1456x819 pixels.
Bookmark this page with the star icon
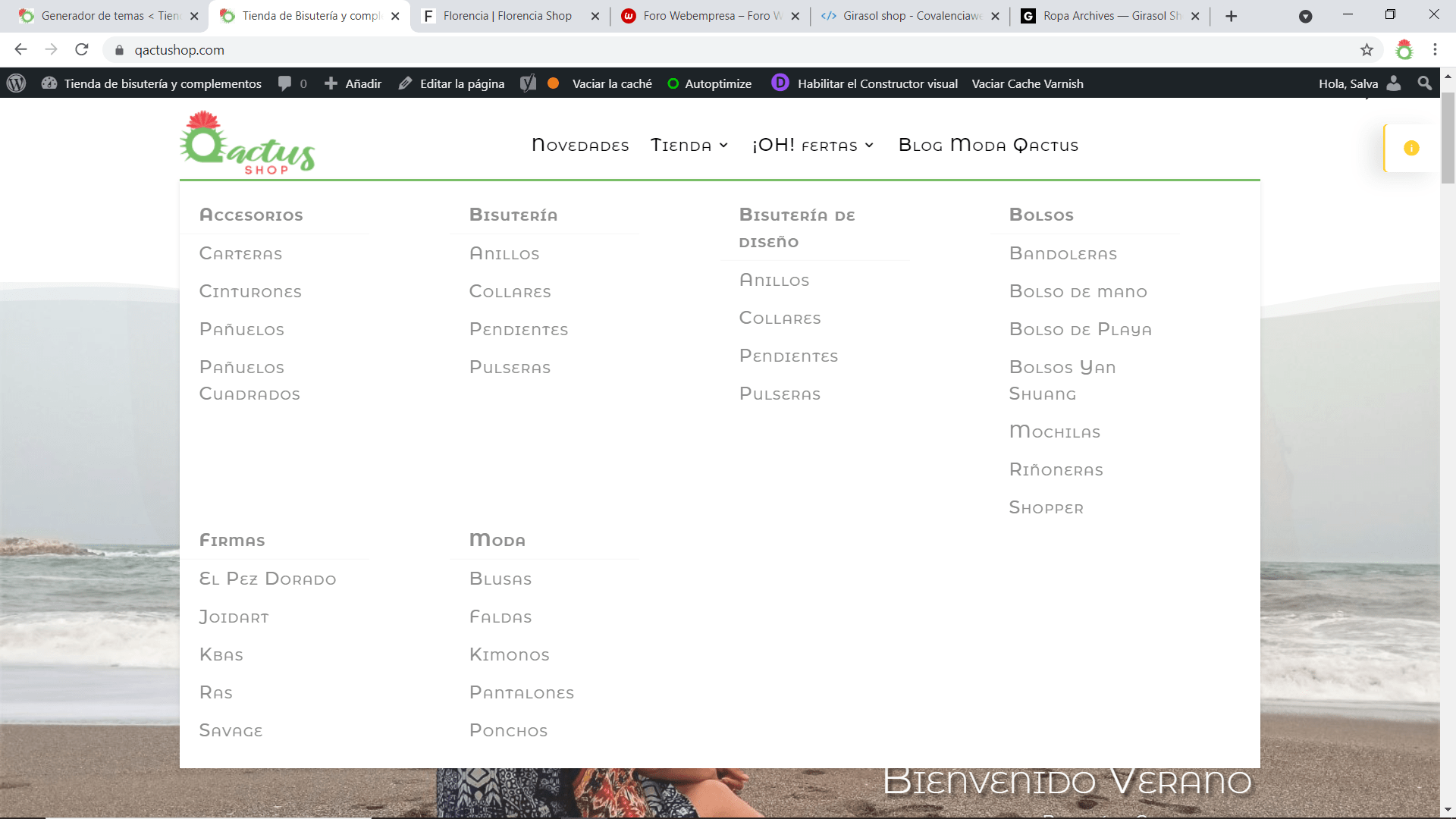(1367, 50)
